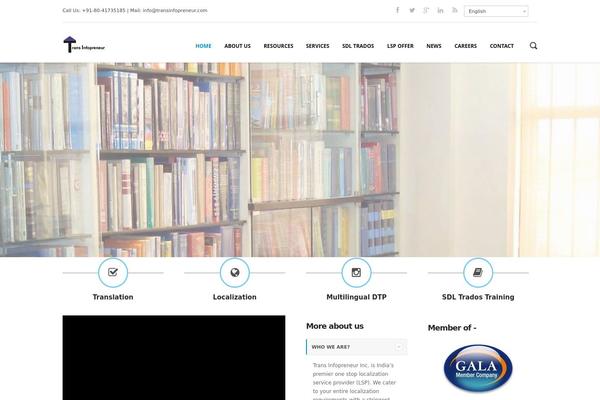600x400 pixels.
Task: Click the black video player area
Action: [174, 358]
